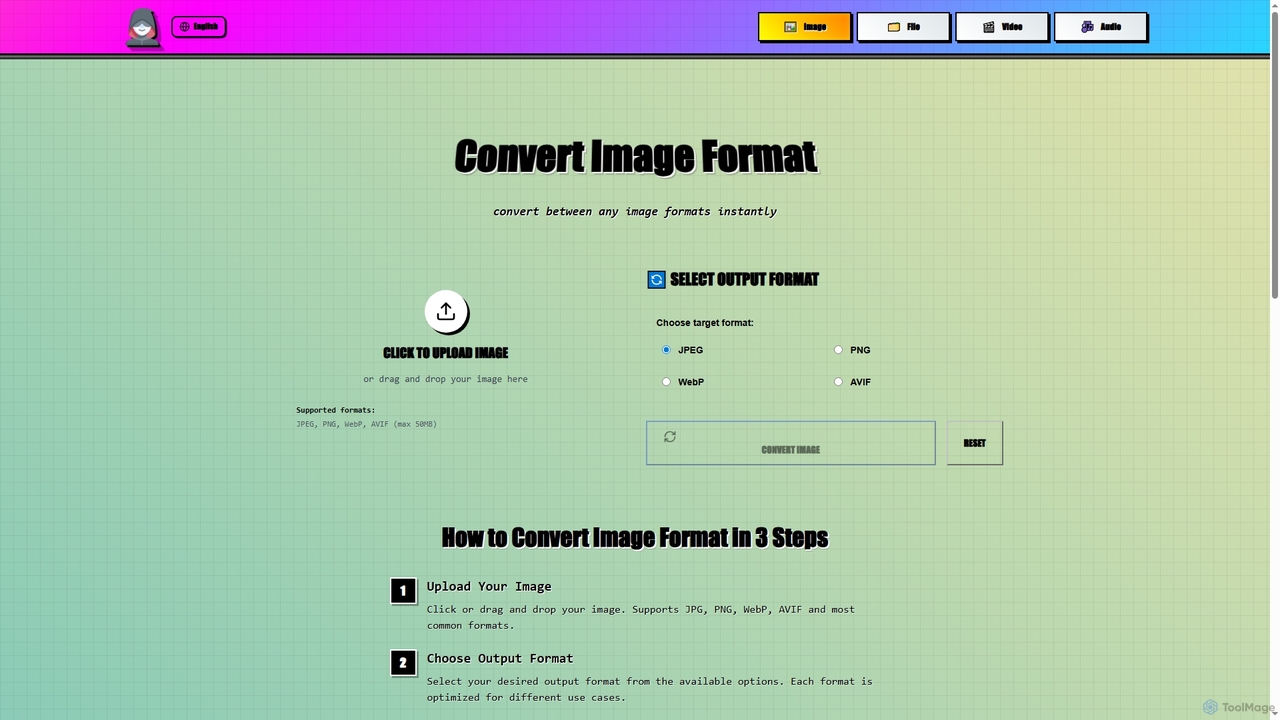Image resolution: width=1280 pixels, height=720 pixels.
Task: Click the 'Choose target format:' label
Action: click(705, 323)
